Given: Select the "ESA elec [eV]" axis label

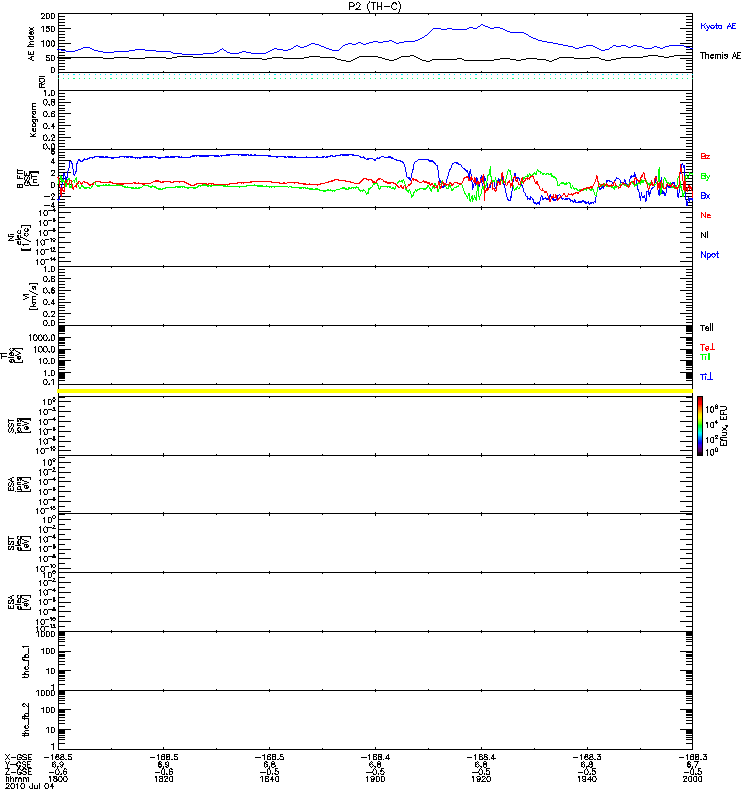Looking at the screenshot, I should [x=19, y=602].
